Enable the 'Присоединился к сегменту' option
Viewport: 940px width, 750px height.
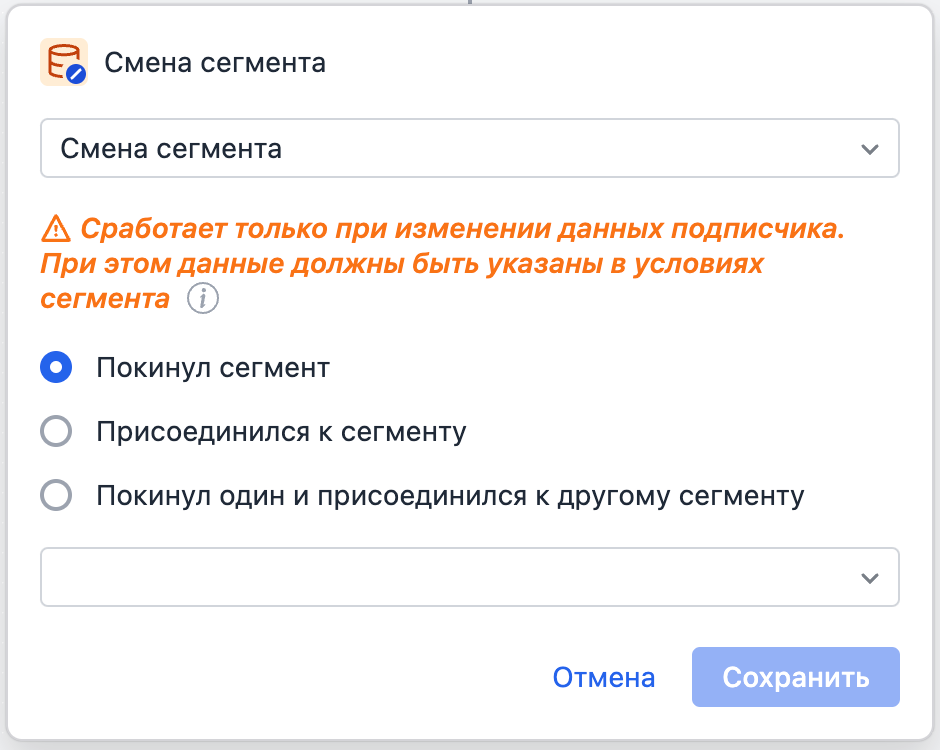click(x=56, y=431)
